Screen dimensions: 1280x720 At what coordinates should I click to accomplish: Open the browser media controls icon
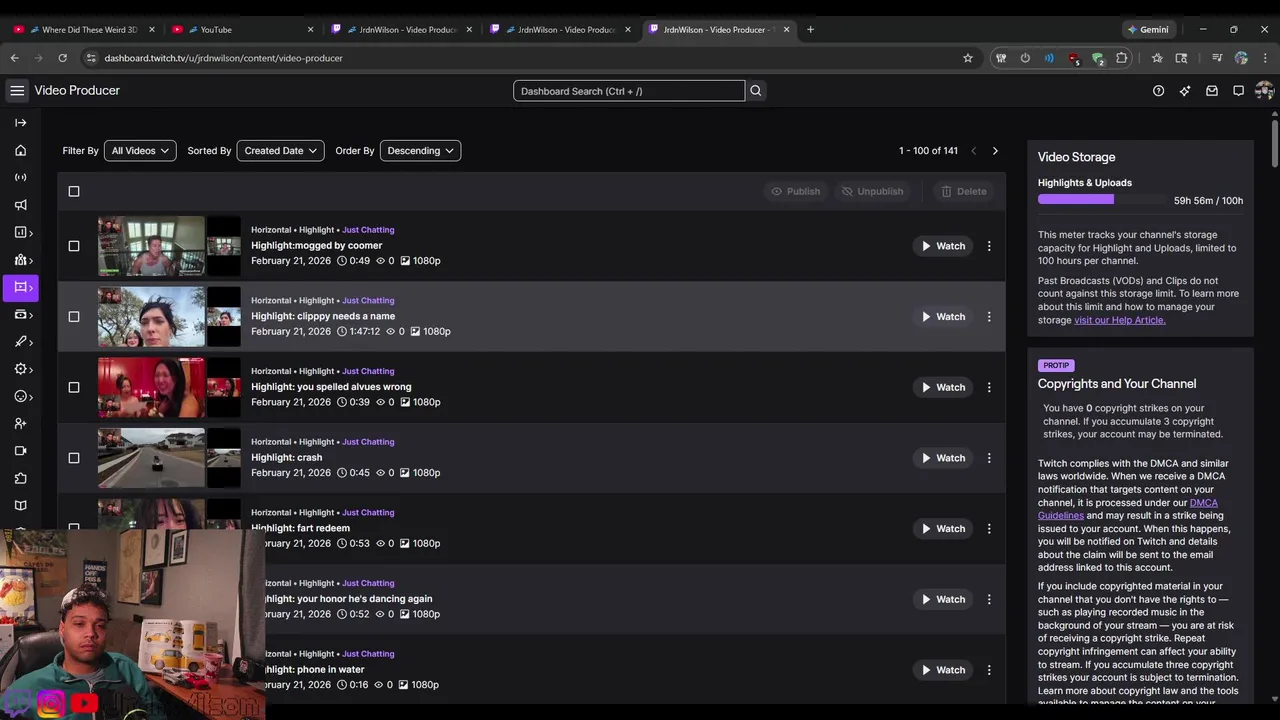(1217, 58)
